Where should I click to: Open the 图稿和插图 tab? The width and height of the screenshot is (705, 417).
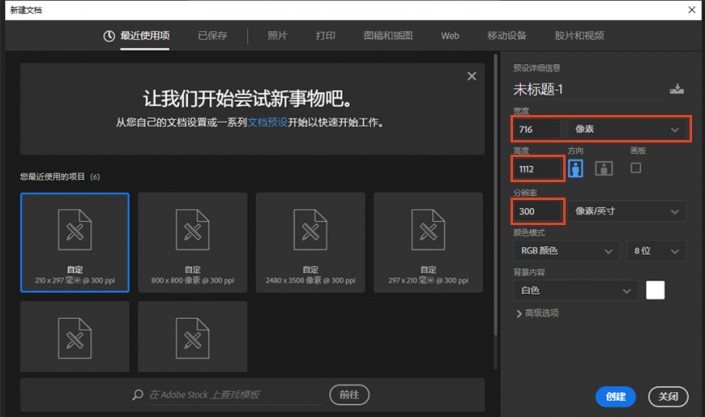coord(388,36)
